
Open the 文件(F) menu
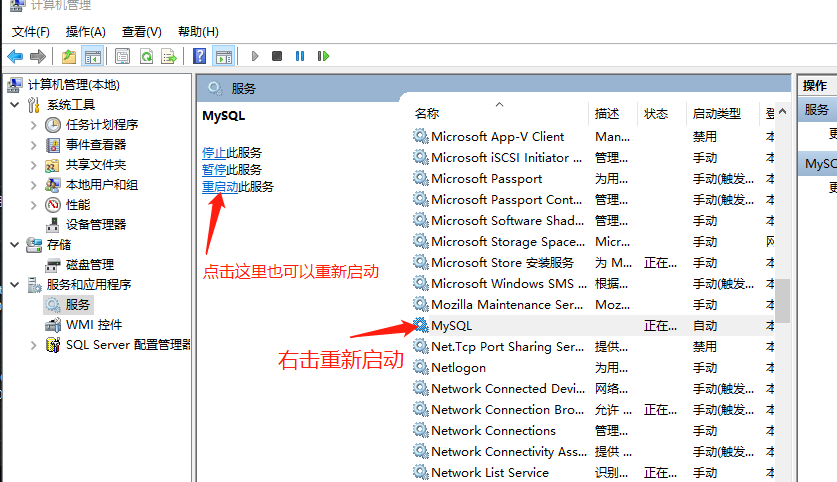coord(30,32)
